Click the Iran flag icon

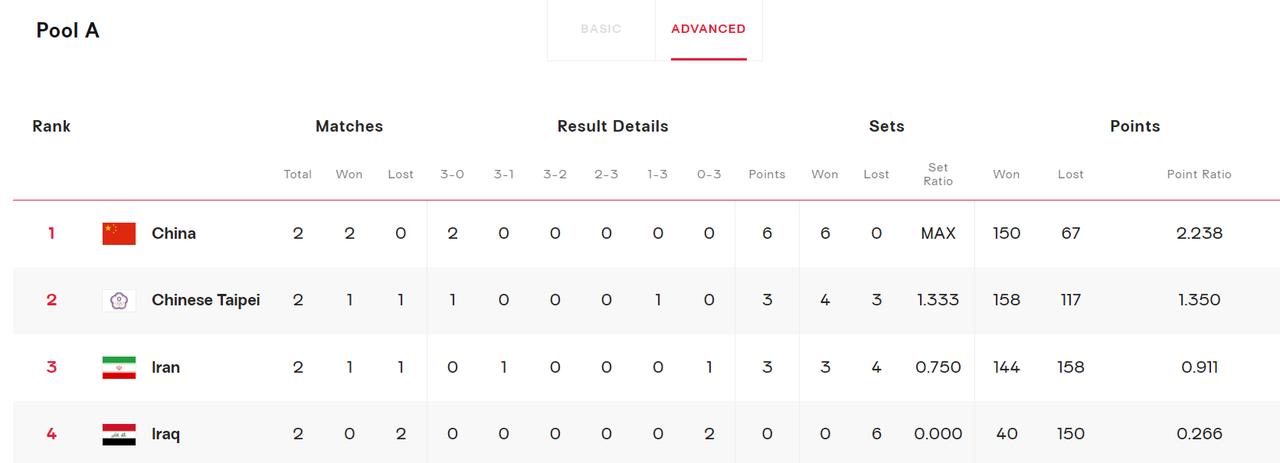point(119,367)
